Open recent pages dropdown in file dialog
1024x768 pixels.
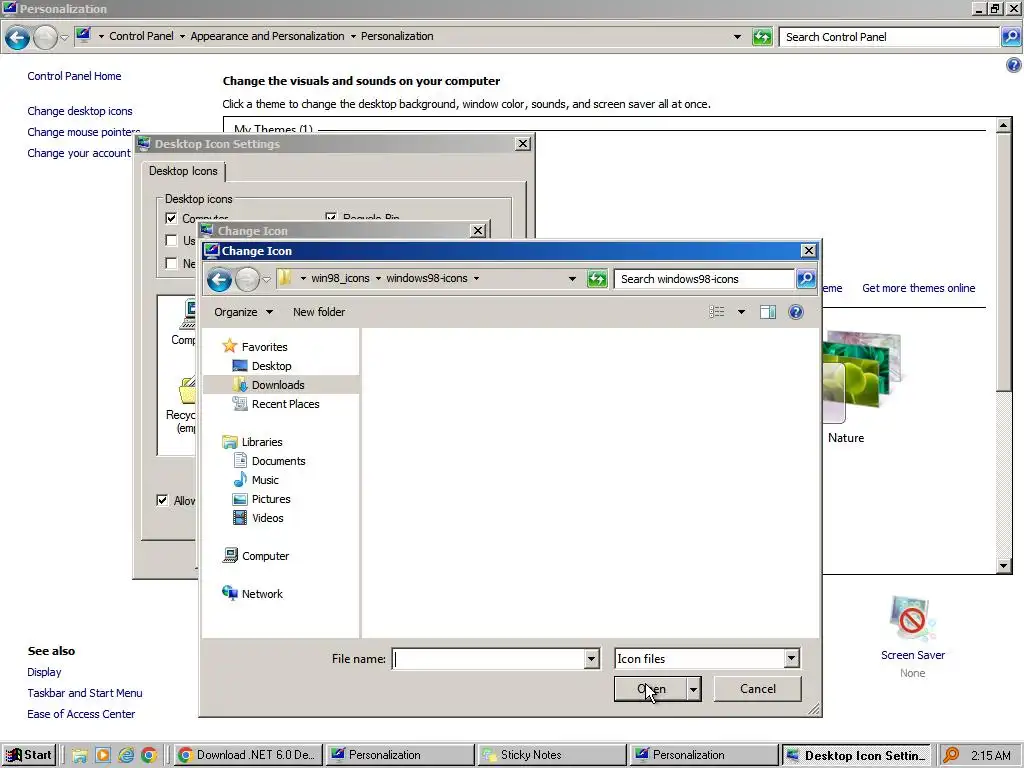point(266,280)
